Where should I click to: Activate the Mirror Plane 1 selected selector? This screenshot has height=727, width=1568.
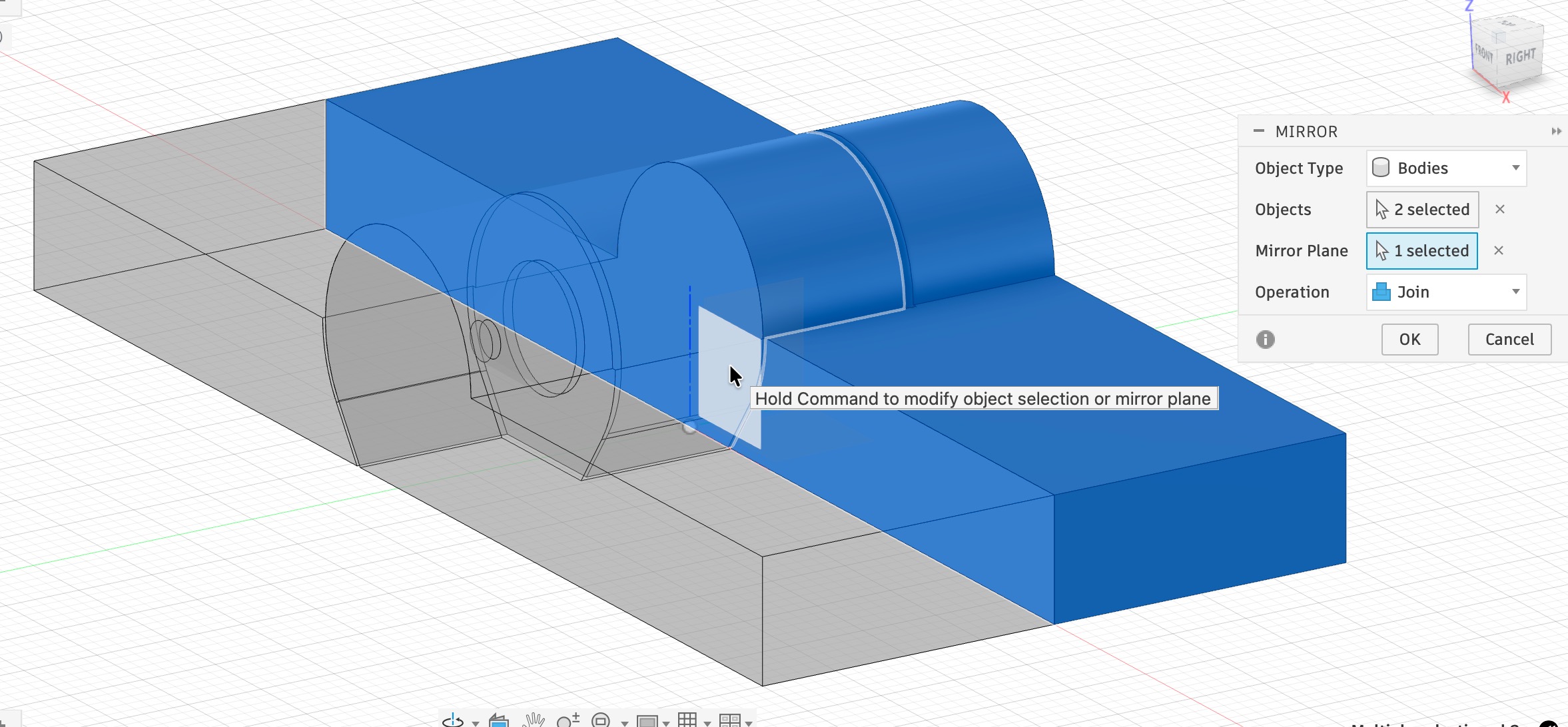tap(1422, 251)
